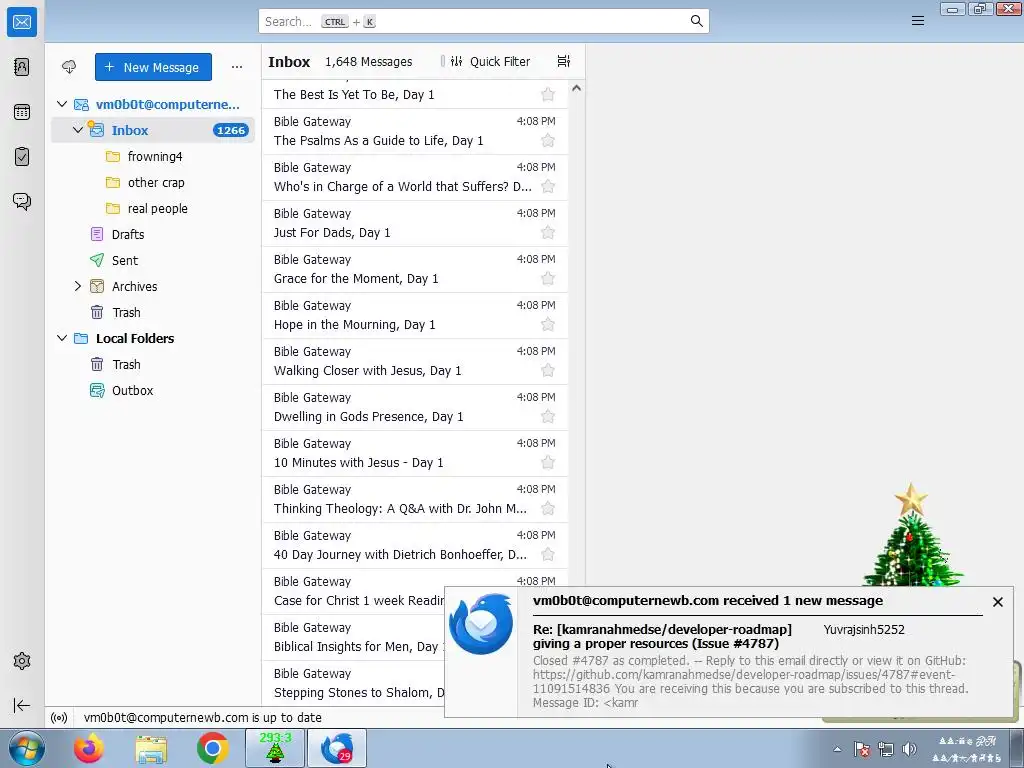The image size is (1024, 768).
Task: Toggle the Quick Filter button
Action: coord(490,61)
